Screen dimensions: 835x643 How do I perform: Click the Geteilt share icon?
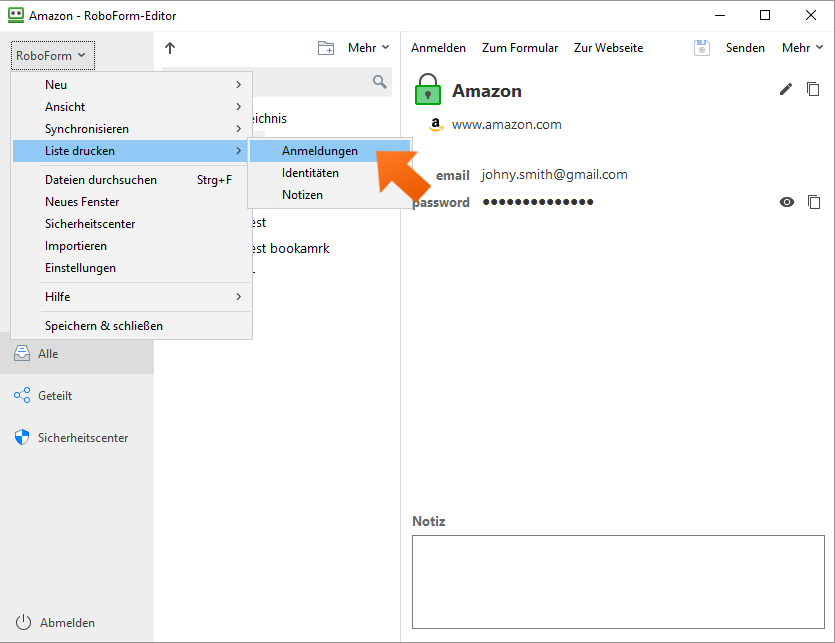[x=22, y=395]
